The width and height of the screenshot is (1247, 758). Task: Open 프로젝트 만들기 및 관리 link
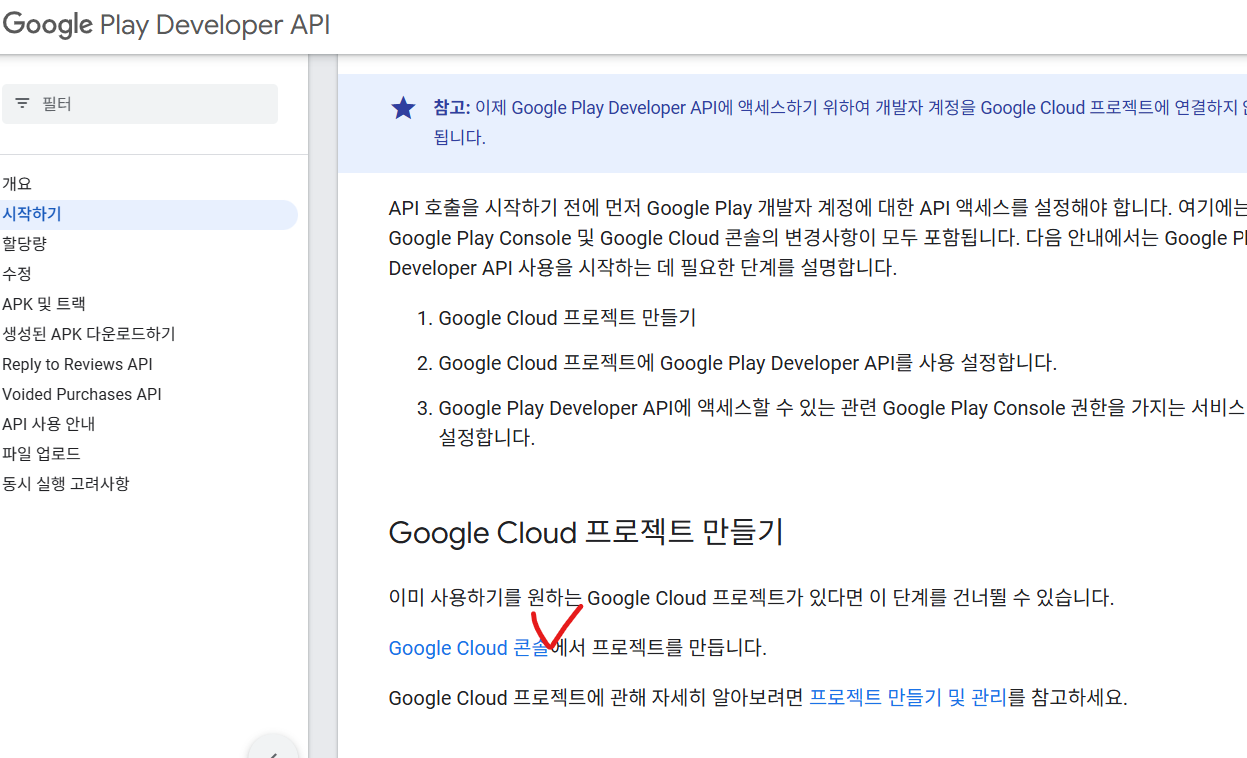coord(908,698)
